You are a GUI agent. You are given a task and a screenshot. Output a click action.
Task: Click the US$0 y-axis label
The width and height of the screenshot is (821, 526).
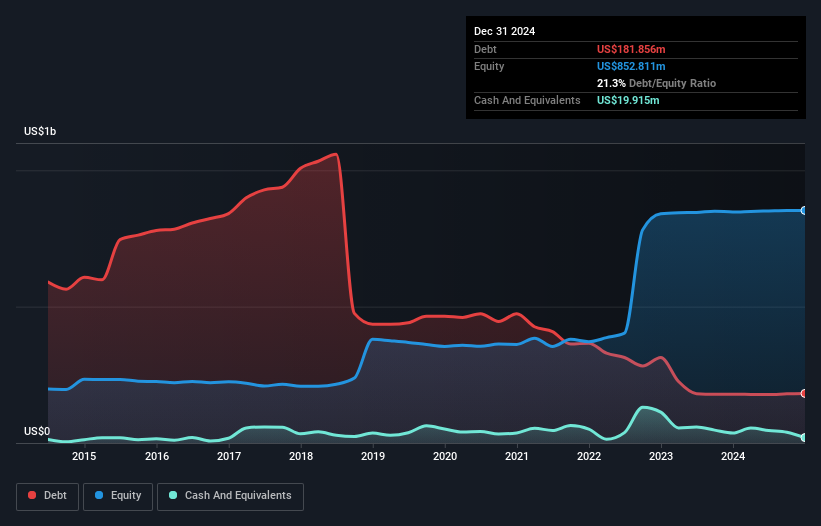[x=37, y=431]
